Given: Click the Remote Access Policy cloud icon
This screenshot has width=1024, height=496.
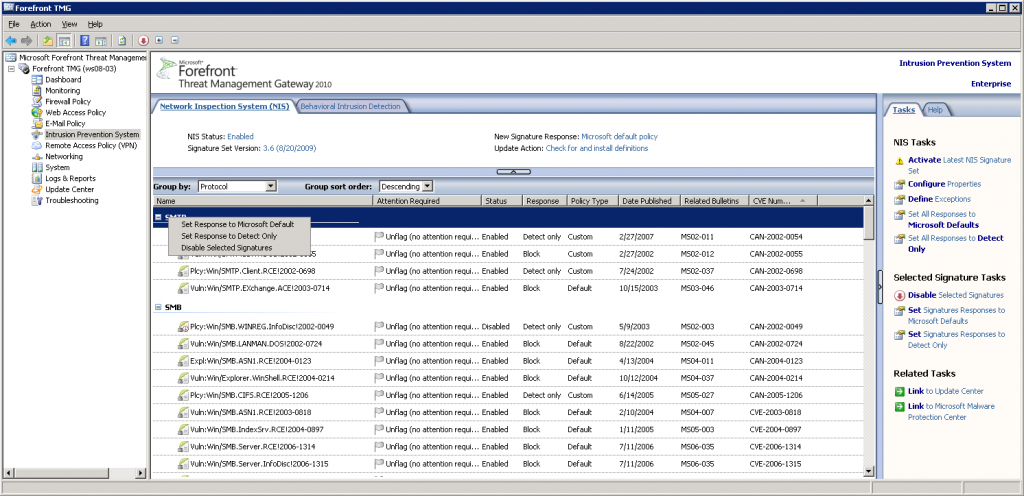Looking at the screenshot, I should pyautogui.click(x=37, y=146).
